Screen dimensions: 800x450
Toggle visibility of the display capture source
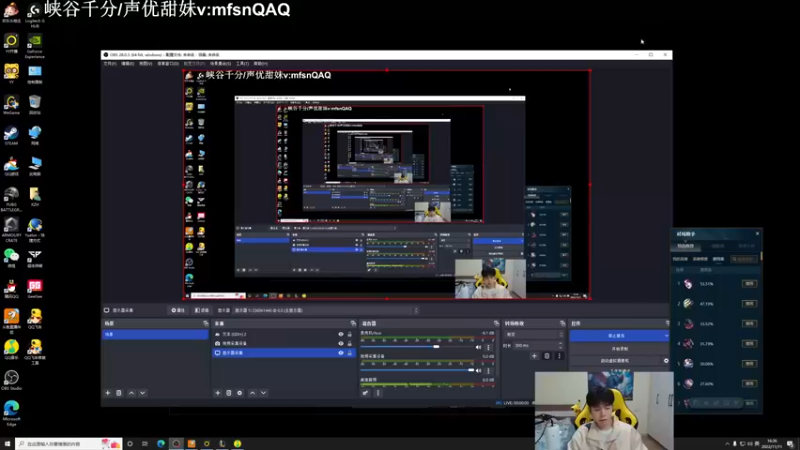[341, 353]
